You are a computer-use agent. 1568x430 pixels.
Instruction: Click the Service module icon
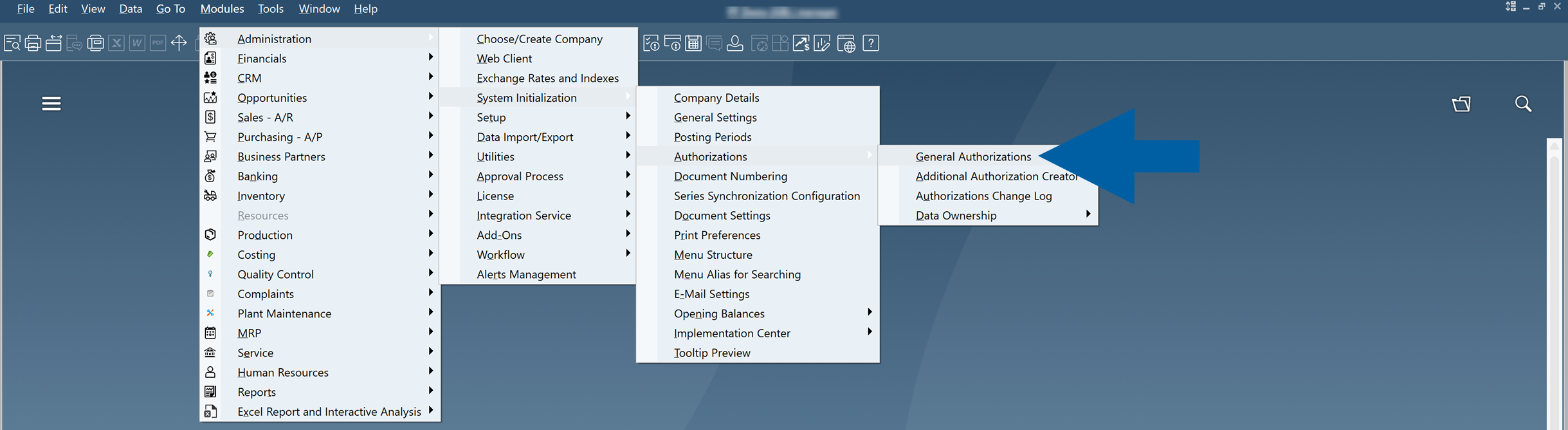tap(210, 353)
